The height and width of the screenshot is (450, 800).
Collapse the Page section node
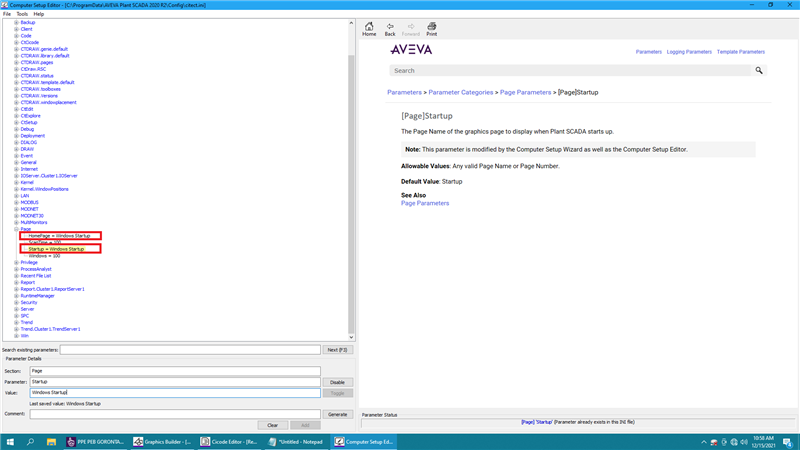(16, 229)
